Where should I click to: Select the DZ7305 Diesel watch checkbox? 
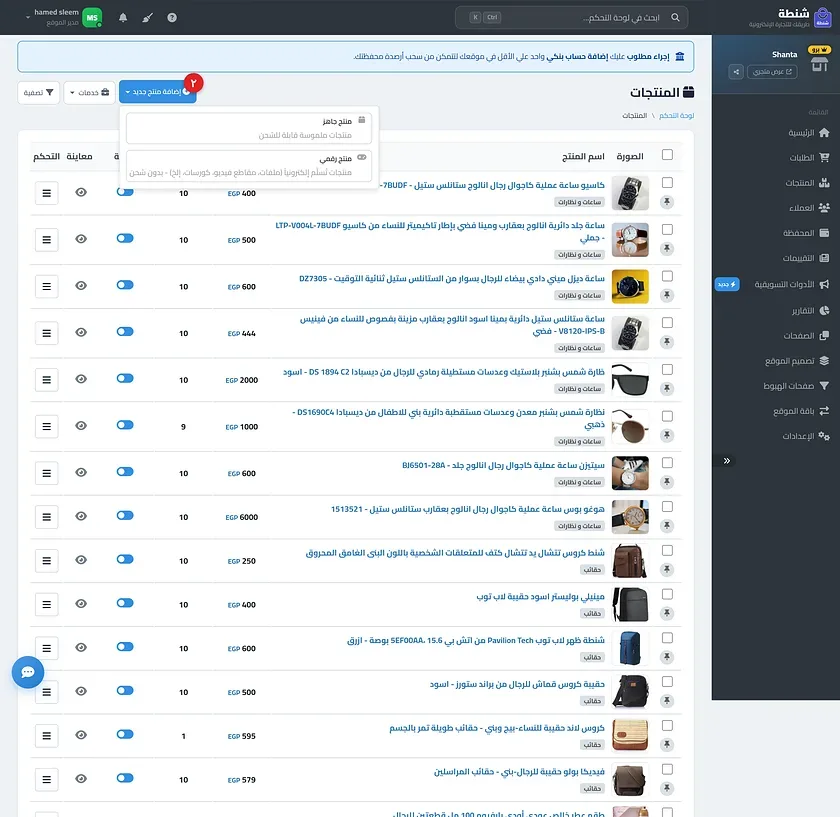(667, 276)
